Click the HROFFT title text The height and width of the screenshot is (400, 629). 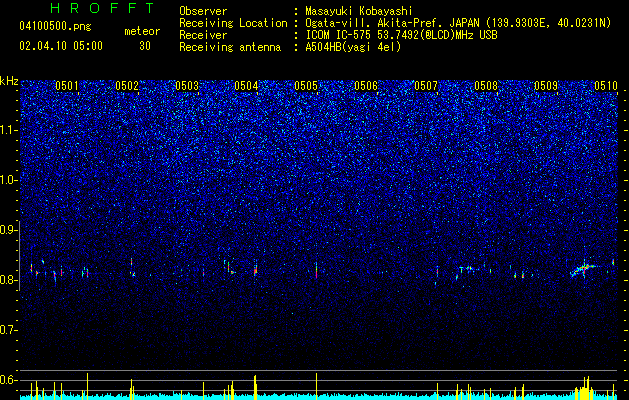(103, 8)
